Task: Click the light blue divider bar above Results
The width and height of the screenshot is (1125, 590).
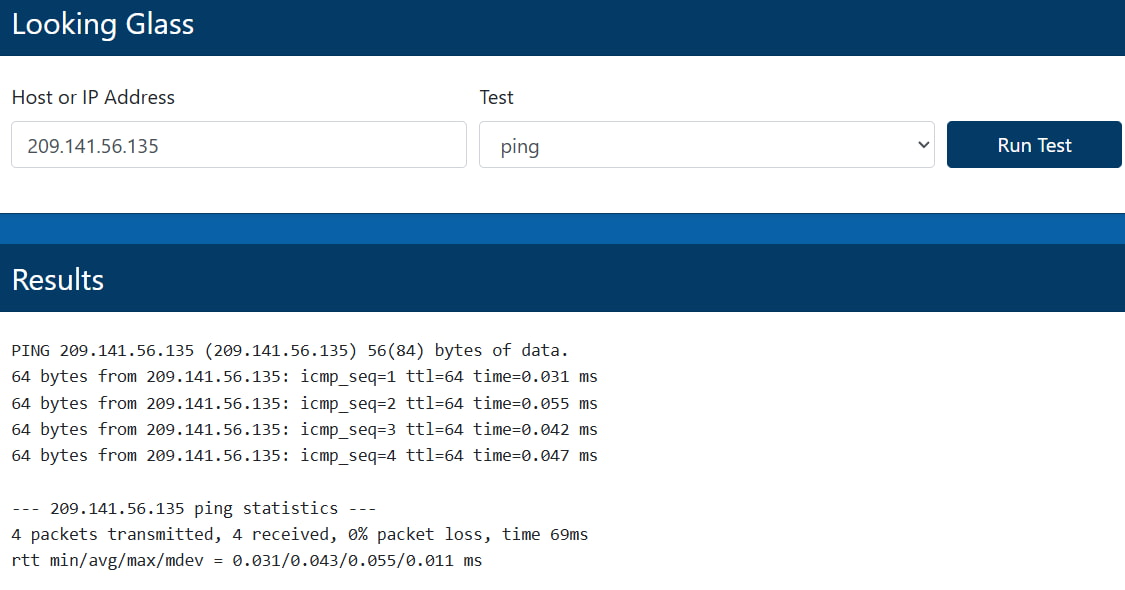Action: tap(562, 228)
